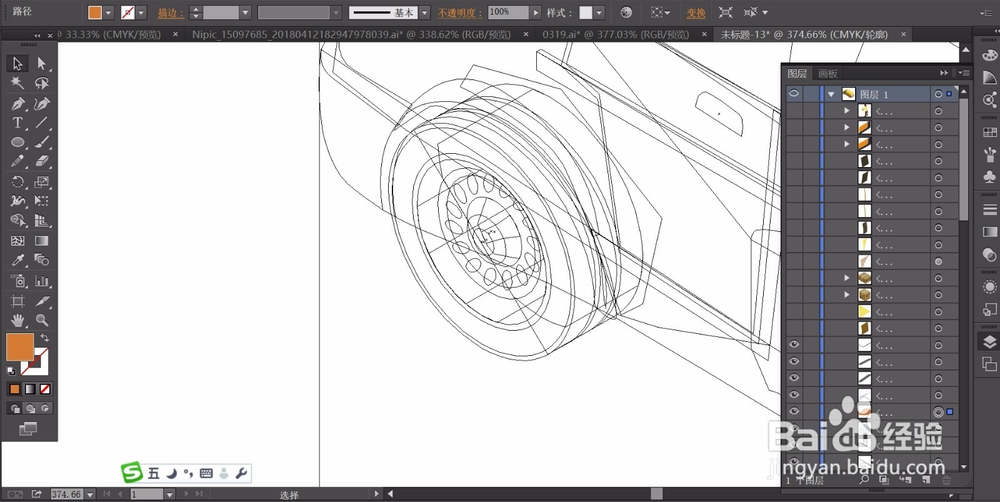Select the Pencil tool
1000x502 pixels.
[17, 161]
